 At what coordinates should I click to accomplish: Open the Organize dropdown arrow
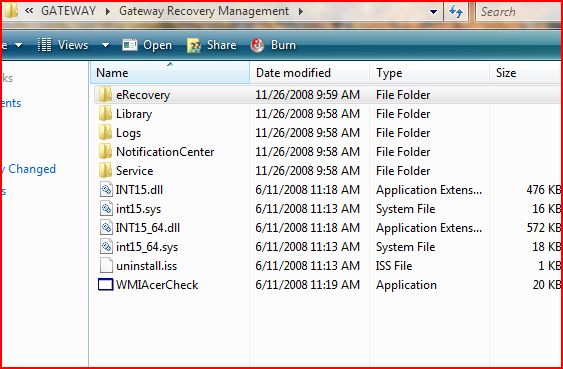pyautogui.click(x=18, y=46)
